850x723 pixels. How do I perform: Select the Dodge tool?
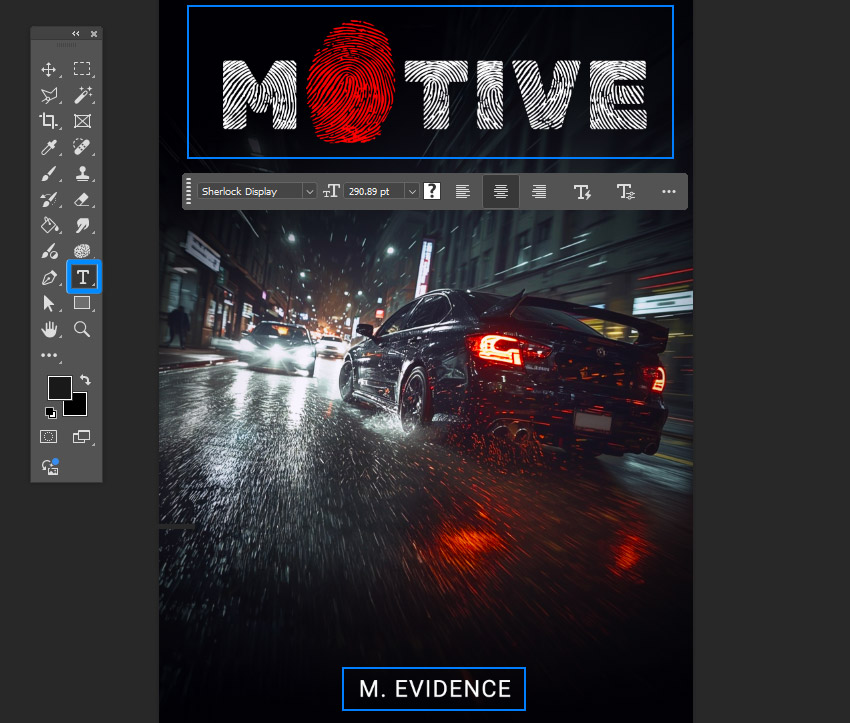click(49, 251)
